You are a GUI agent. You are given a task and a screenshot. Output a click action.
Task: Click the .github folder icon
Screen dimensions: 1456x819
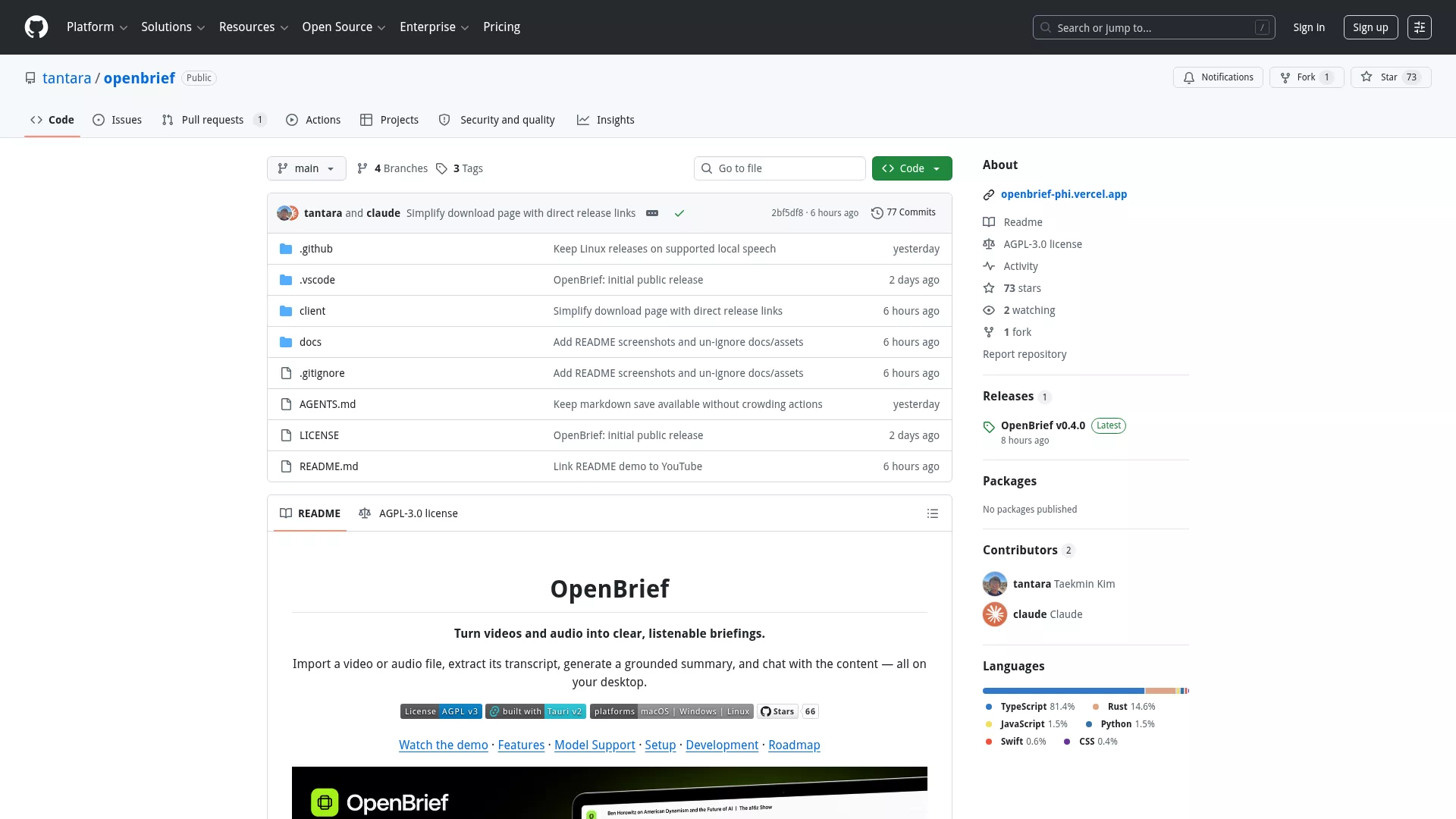[286, 249]
